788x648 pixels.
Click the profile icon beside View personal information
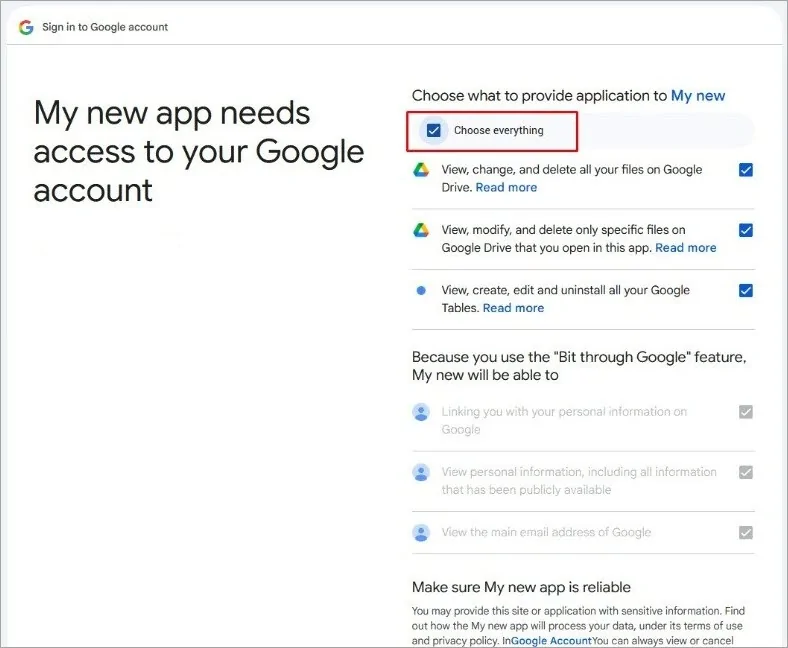[x=421, y=472]
